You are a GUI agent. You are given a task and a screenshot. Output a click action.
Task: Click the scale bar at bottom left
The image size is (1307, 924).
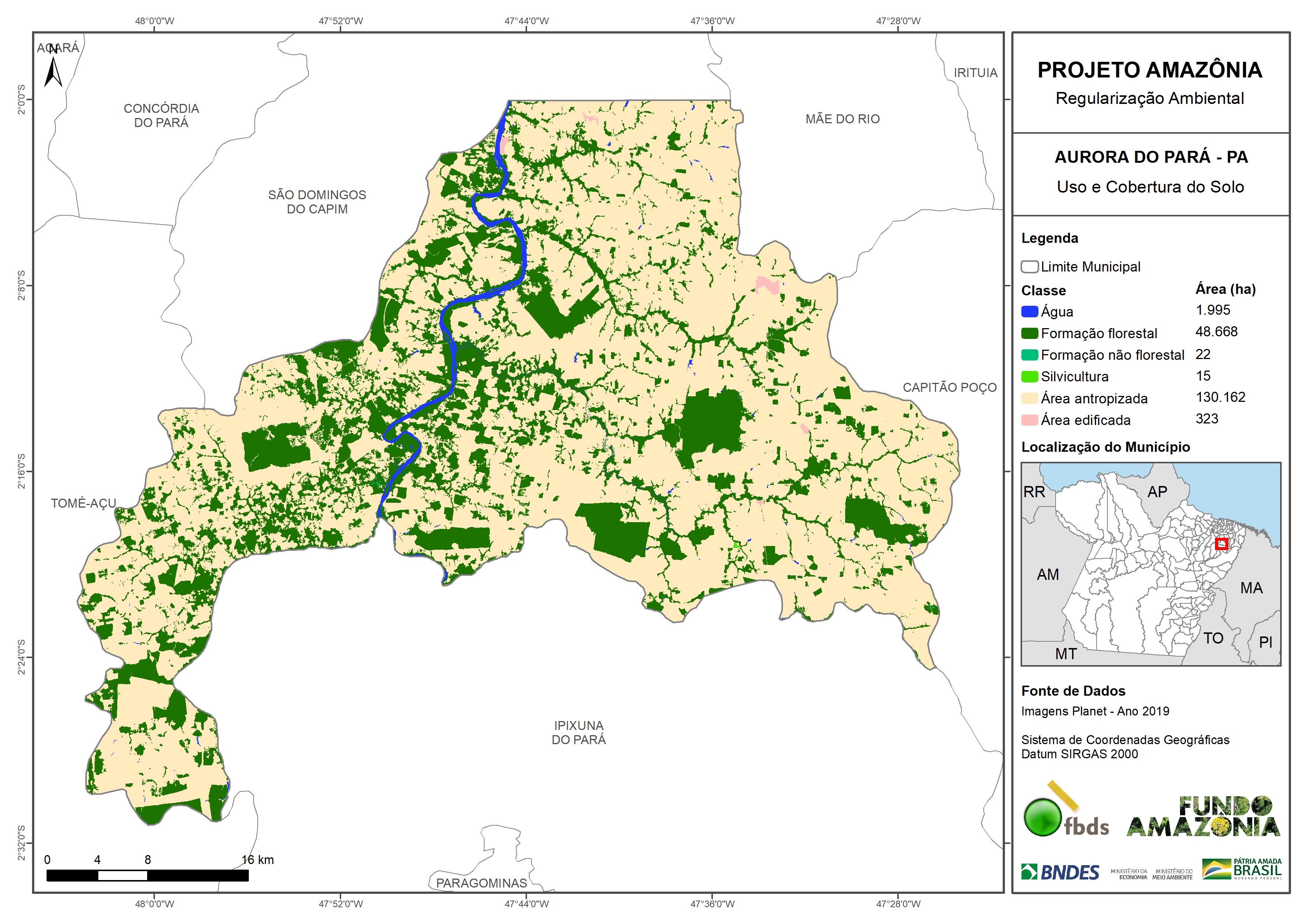pyautogui.click(x=147, y=876)
